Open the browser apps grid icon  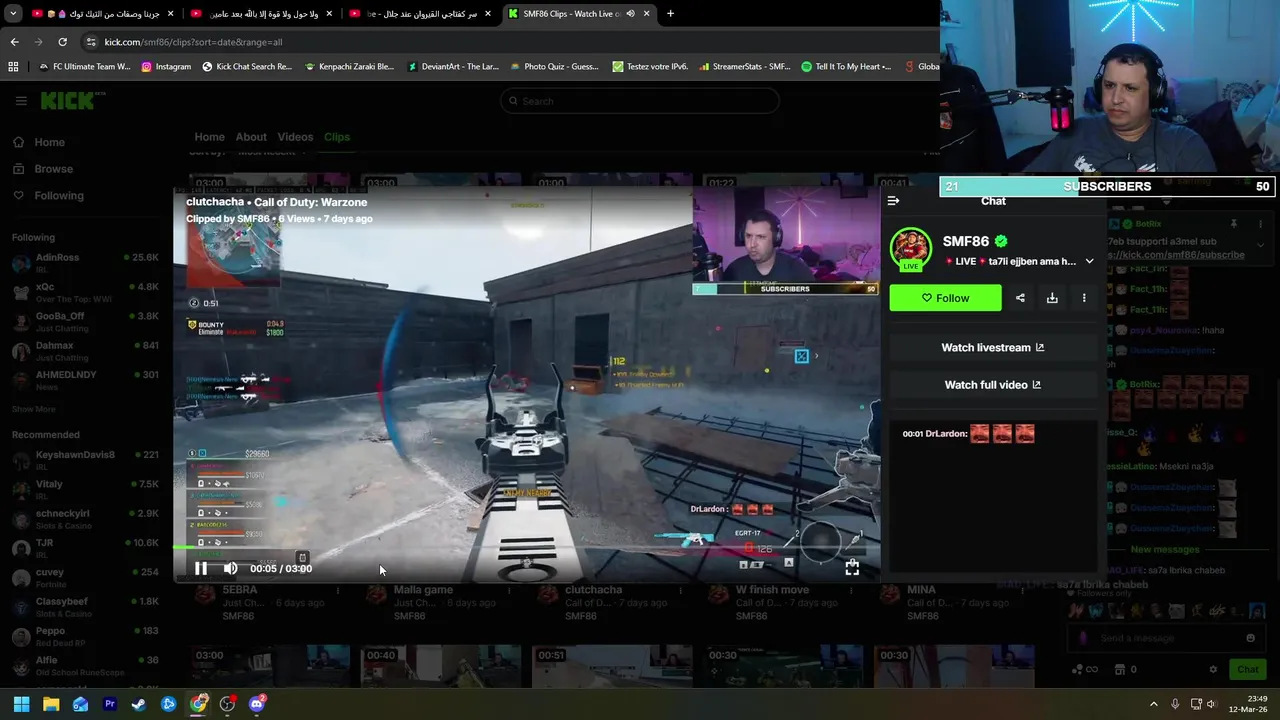13,67
